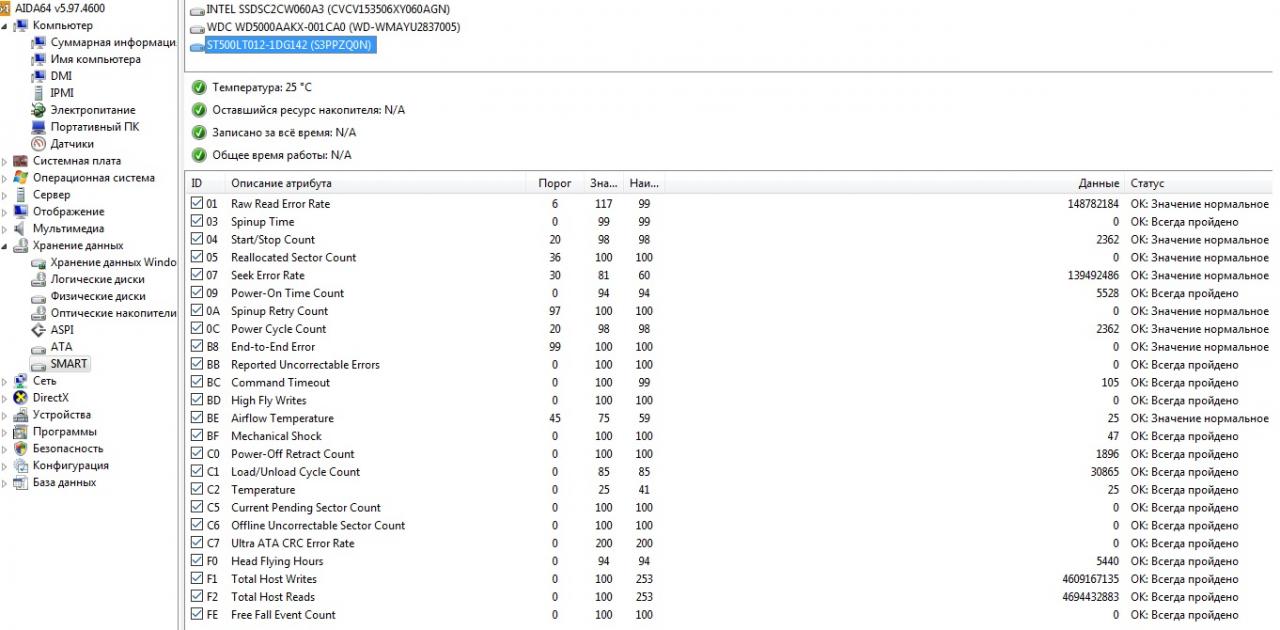
Task: Select the WDC WD5000AAKX drive entry
Action: tap(332, 27)
